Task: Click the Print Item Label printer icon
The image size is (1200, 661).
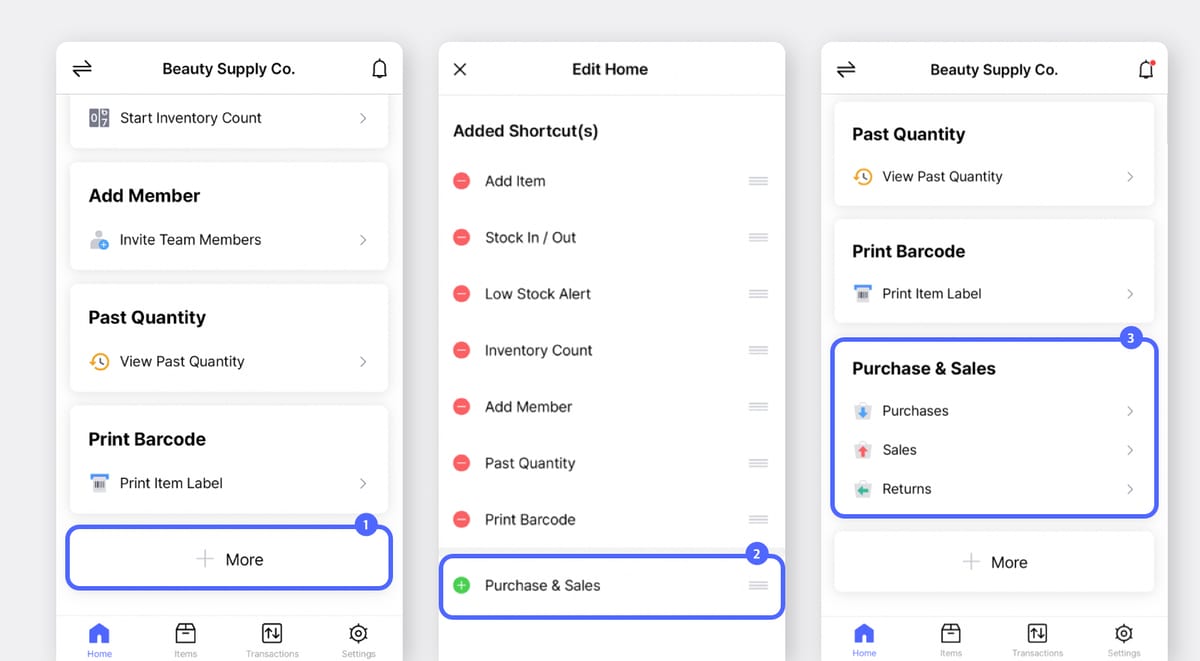Action: tap(100, 483)
